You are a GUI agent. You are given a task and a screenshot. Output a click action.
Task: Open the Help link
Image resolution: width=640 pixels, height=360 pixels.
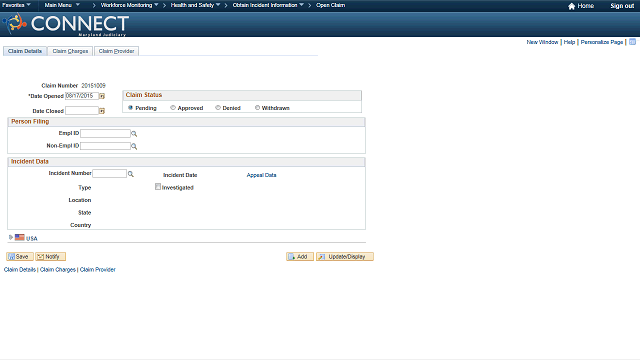pos(569,42)
